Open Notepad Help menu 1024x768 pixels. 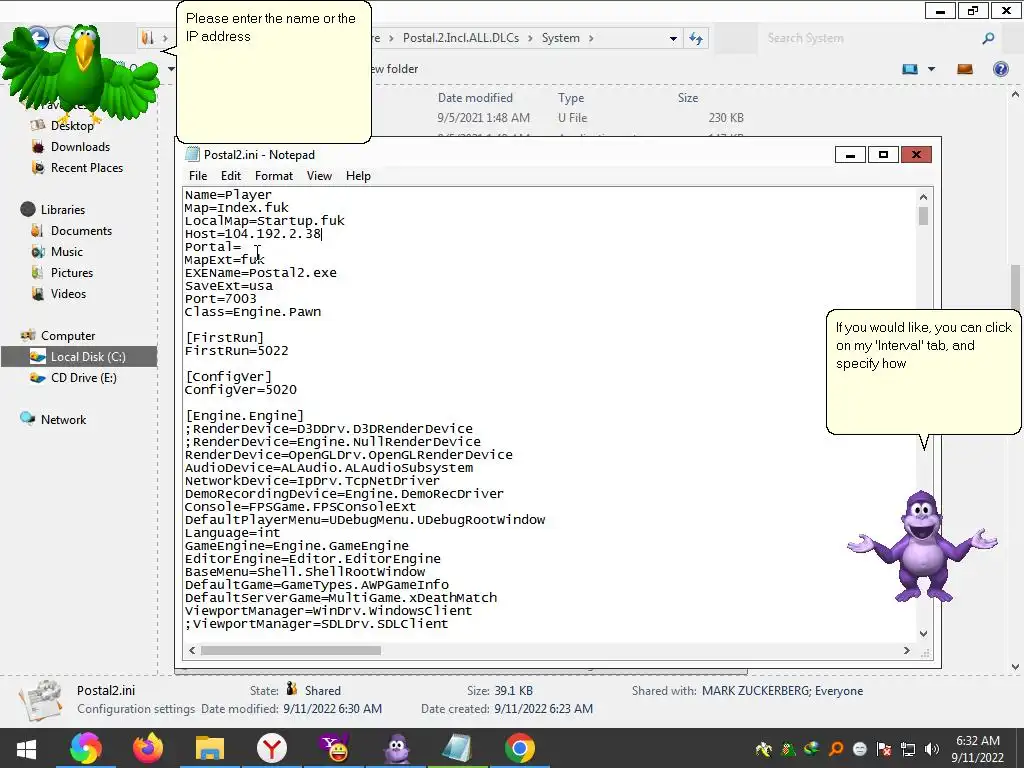pyautogui.click(x=358, y=176)
